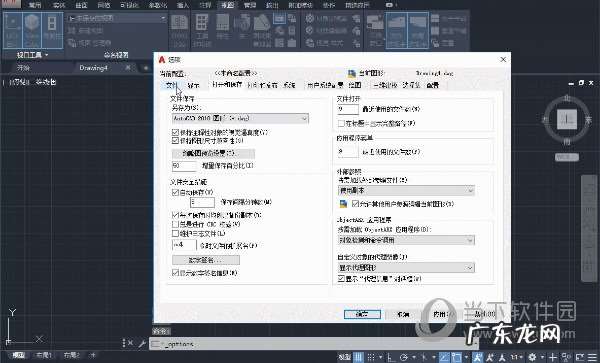This screenshot has height=363, width=600.
Task: Click the incremental save percentage field
Action: click(184, 166)
